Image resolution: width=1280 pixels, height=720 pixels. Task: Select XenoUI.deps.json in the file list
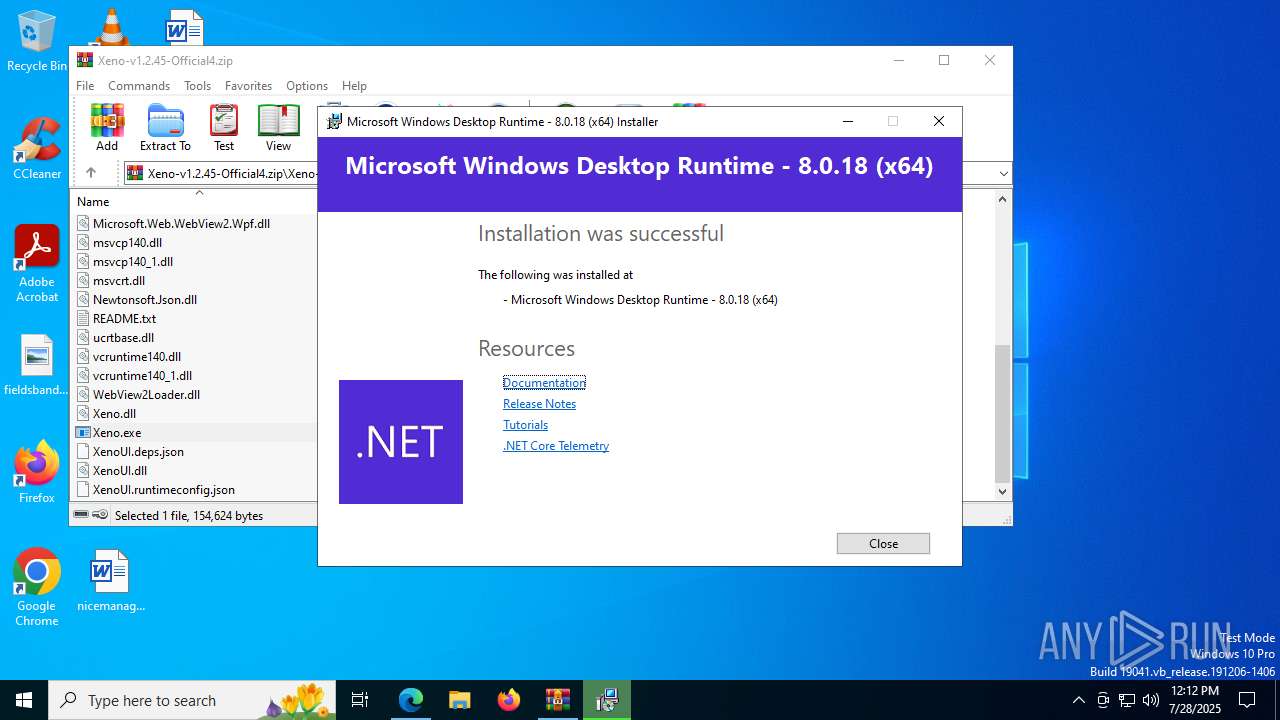pyautogui.click(x=138, y=452)
